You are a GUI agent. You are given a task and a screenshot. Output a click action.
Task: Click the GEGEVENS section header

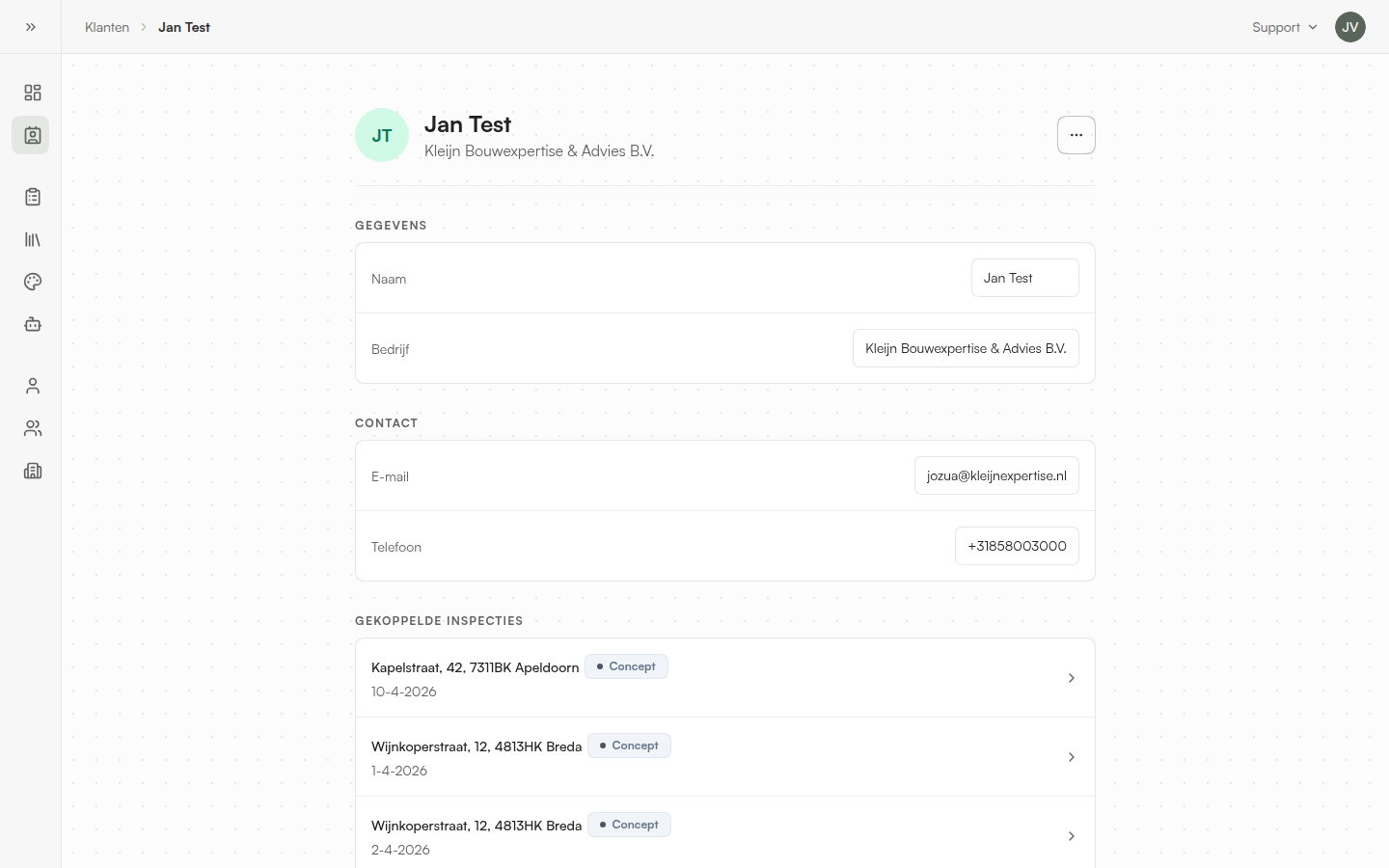point(391,226)
